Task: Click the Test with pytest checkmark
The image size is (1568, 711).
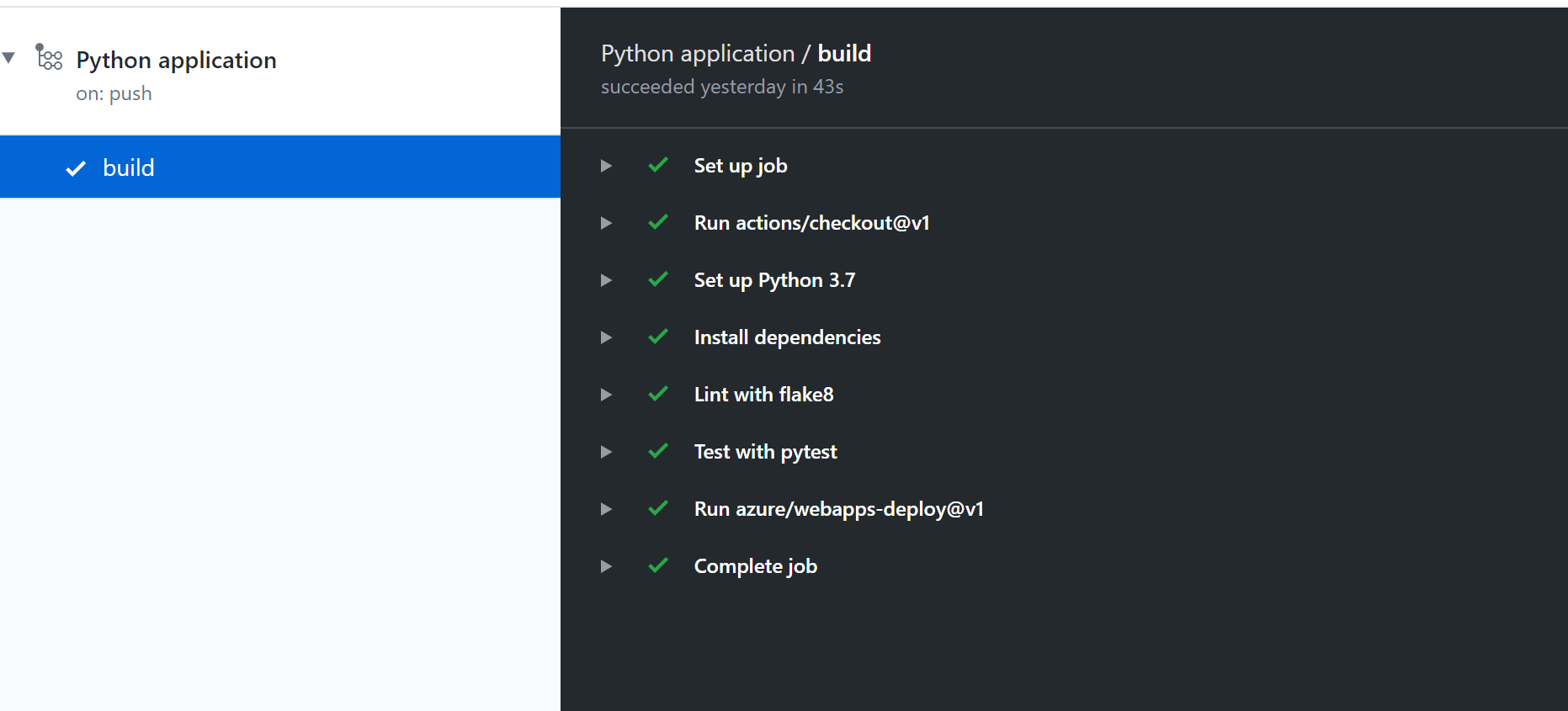Action: (x=658, y=451)
